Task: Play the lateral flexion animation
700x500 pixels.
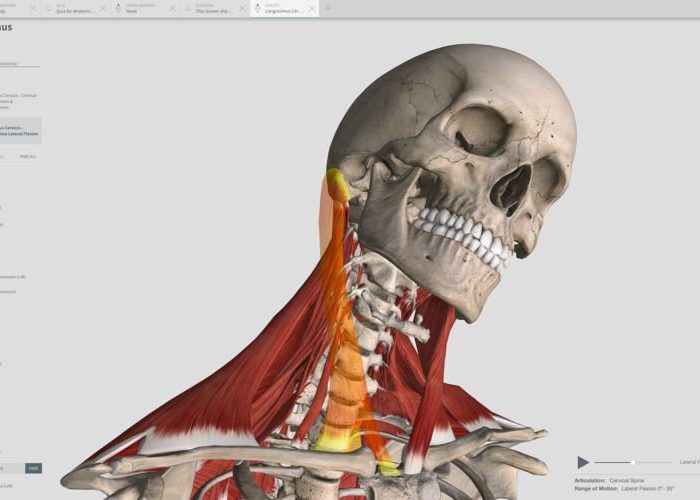Action: click(583, 462)
